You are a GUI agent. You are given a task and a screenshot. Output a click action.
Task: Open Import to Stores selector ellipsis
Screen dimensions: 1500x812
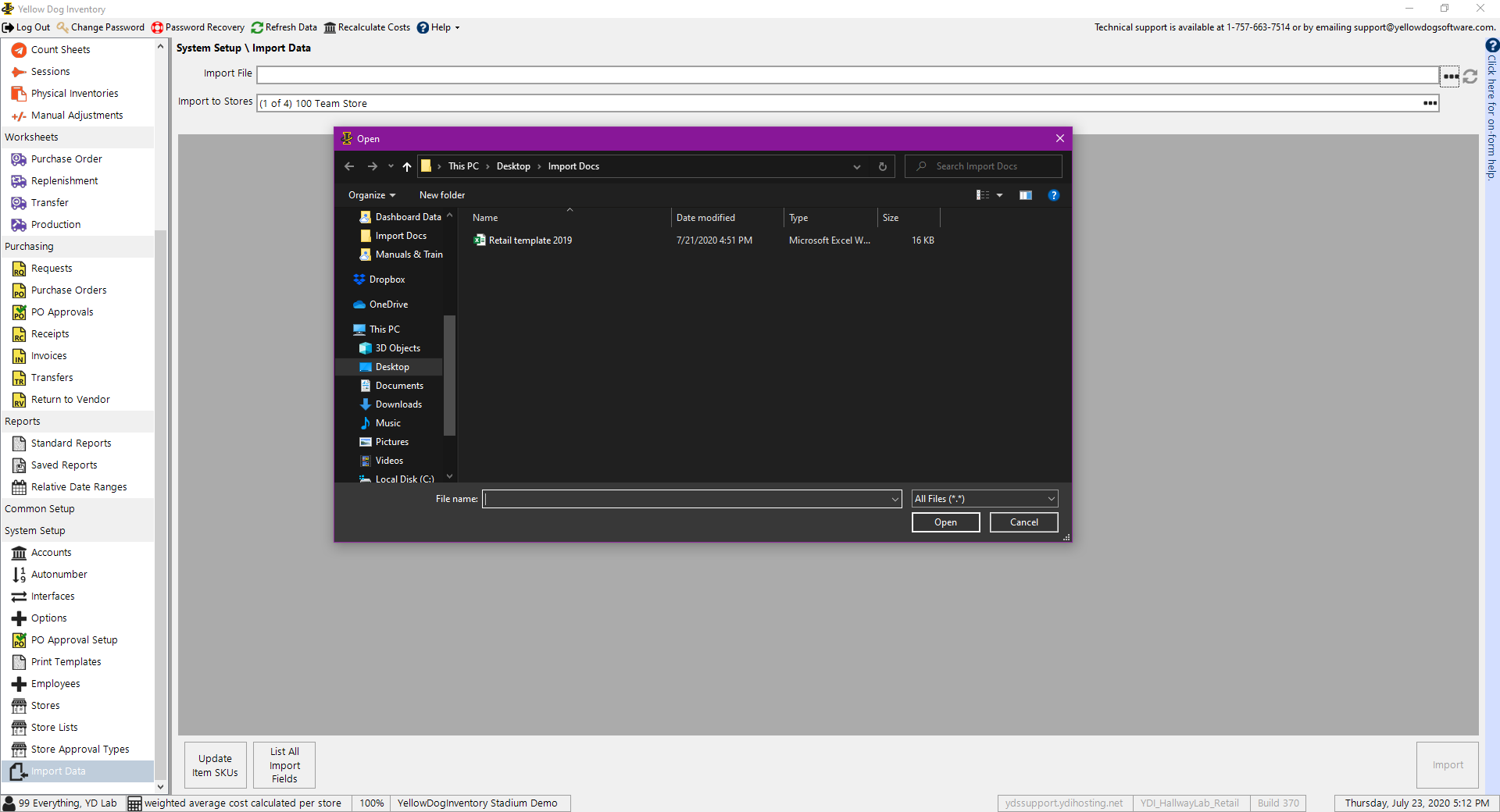[x=1430, y=103]
